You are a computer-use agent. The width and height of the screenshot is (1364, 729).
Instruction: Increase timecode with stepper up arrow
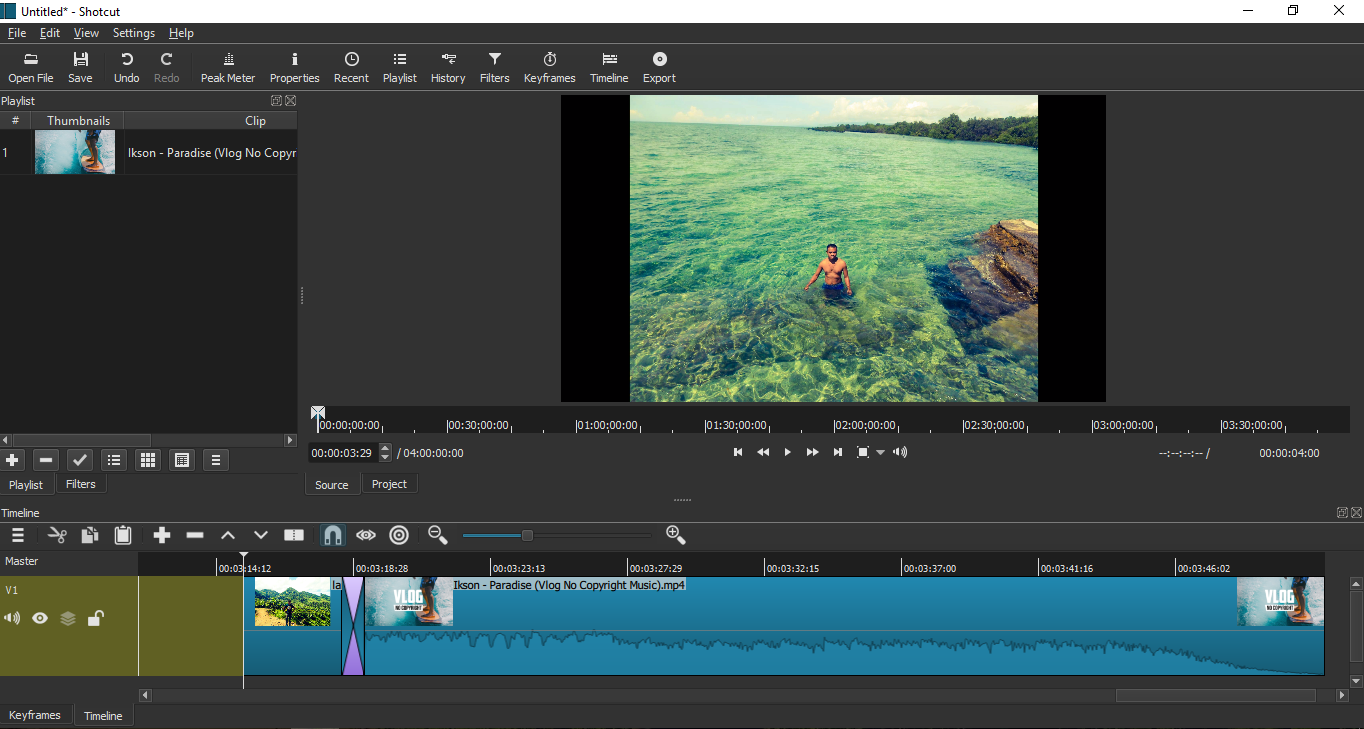click(385, 448)
